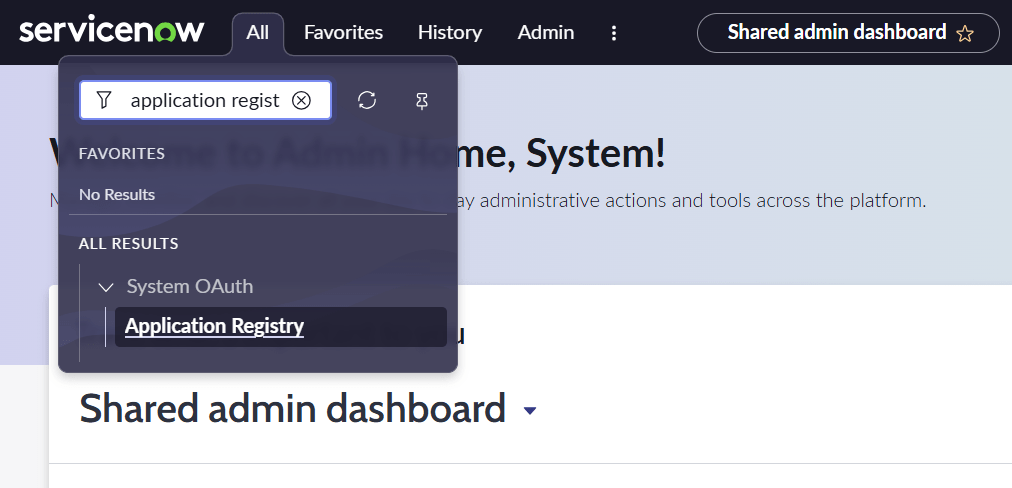Refresh the navigator menu results
Screen dimensions: 1012x488
coord(367,100)
